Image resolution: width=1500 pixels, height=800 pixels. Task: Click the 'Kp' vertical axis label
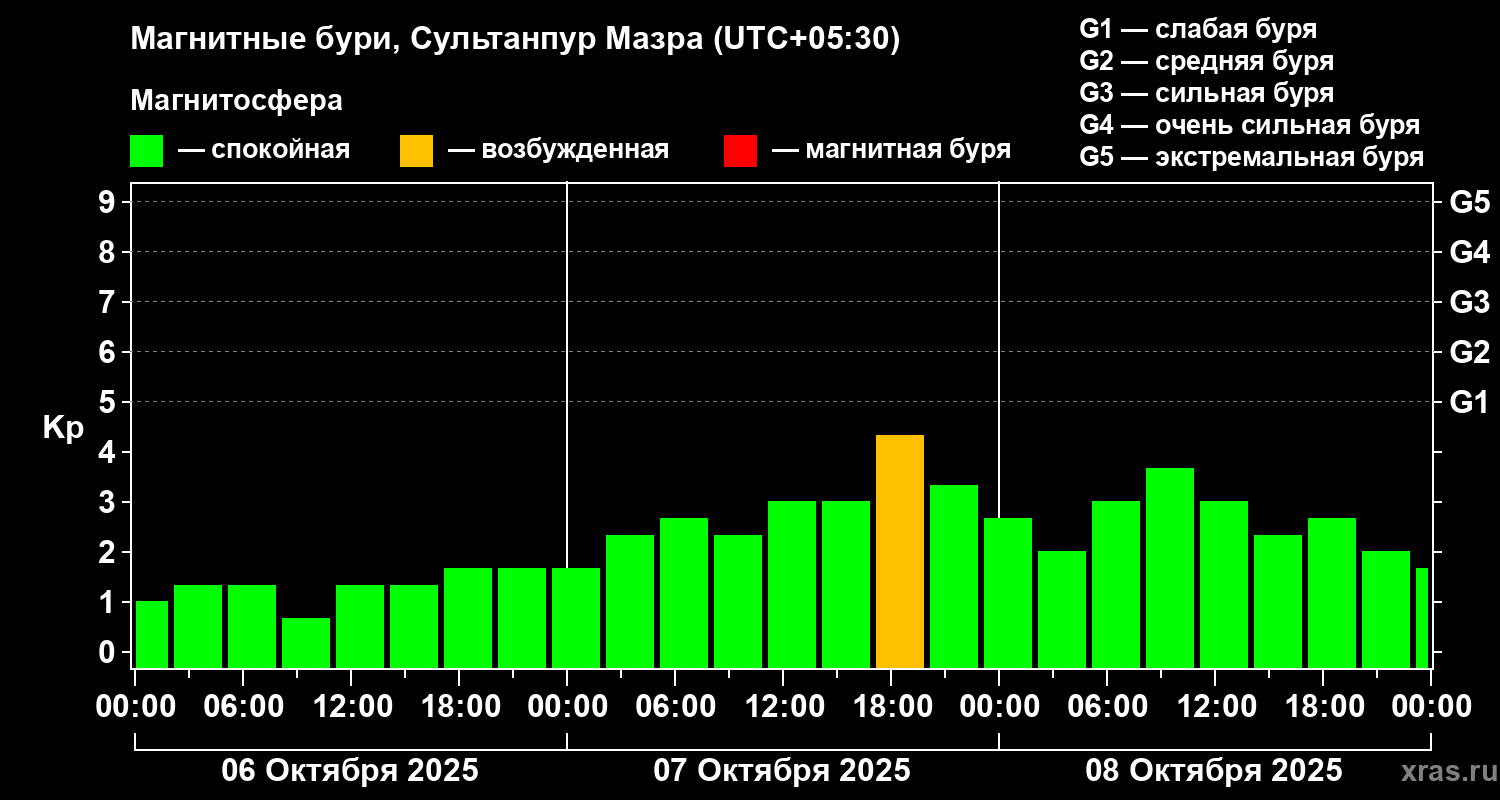click(63, 428)
